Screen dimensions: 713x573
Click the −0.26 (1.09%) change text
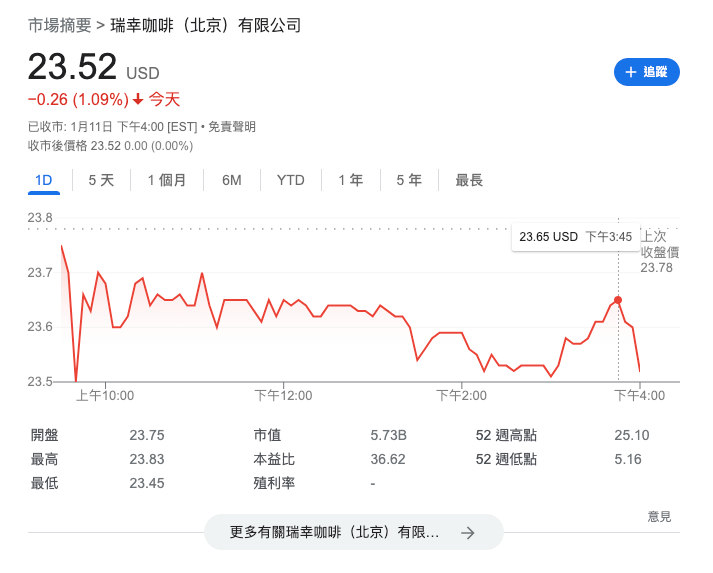pos(78,100)
